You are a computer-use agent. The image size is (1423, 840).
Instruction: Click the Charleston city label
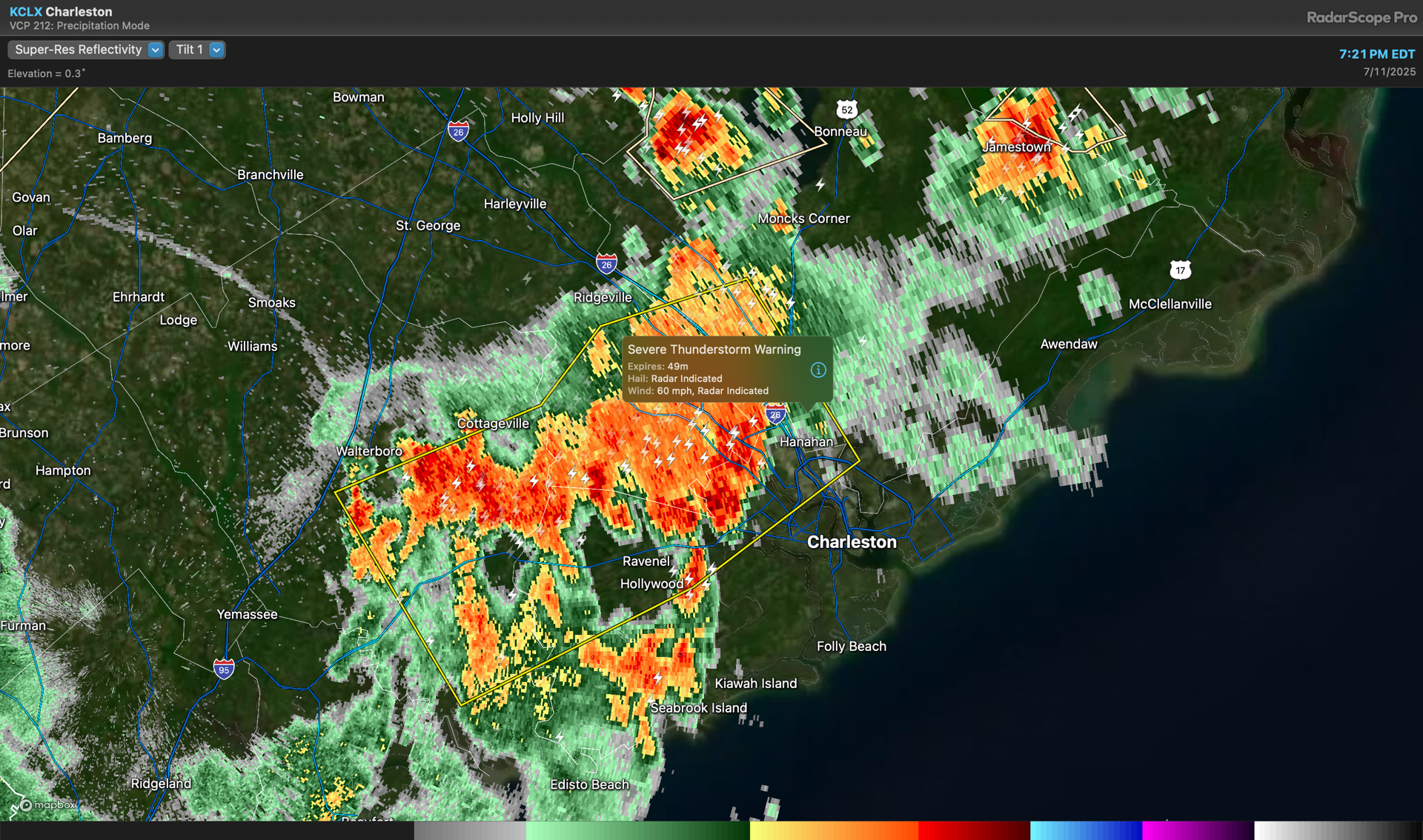coord(852,542)
